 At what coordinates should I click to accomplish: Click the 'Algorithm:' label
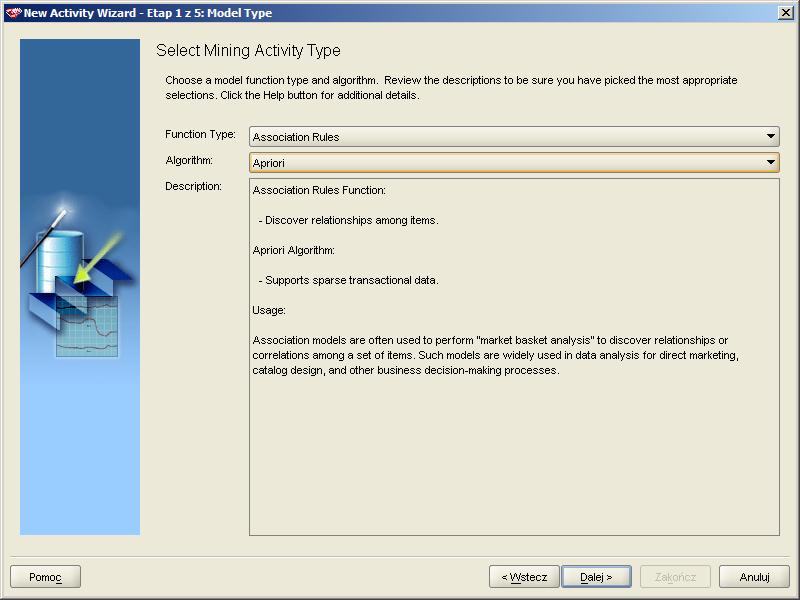pyautogui.click(x=189, y=160)
